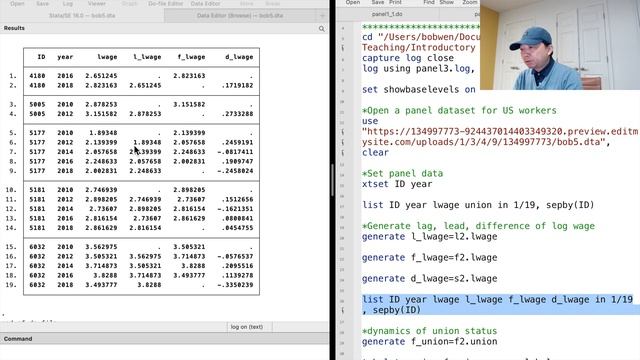Image resolution: width=640 pixels, height=360 pixels.
Task: Click the d_lwage value .0454755 in row 14
Action: (x=237, y=228)
